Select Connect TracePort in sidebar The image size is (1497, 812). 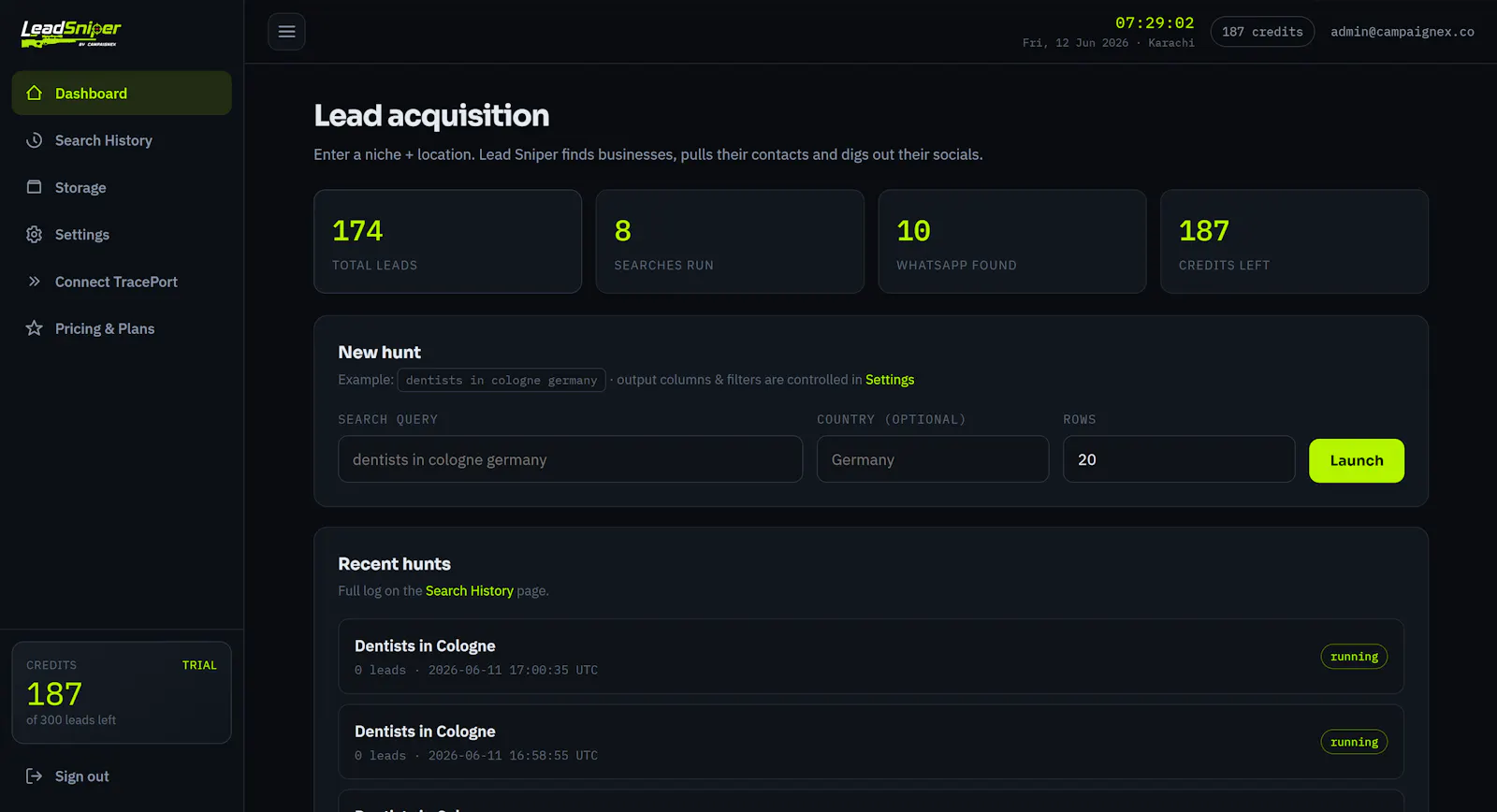point(122,282)
